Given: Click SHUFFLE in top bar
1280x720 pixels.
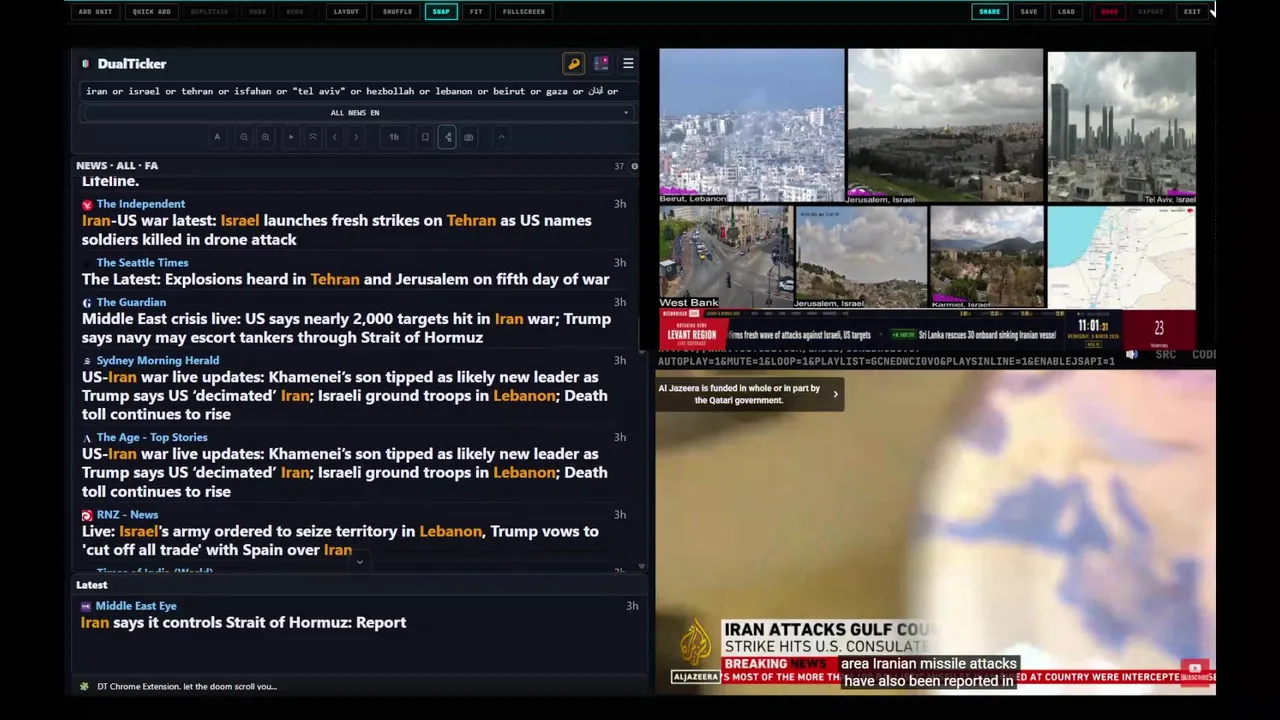Looking at the screenshot, I should pos(397,11).
